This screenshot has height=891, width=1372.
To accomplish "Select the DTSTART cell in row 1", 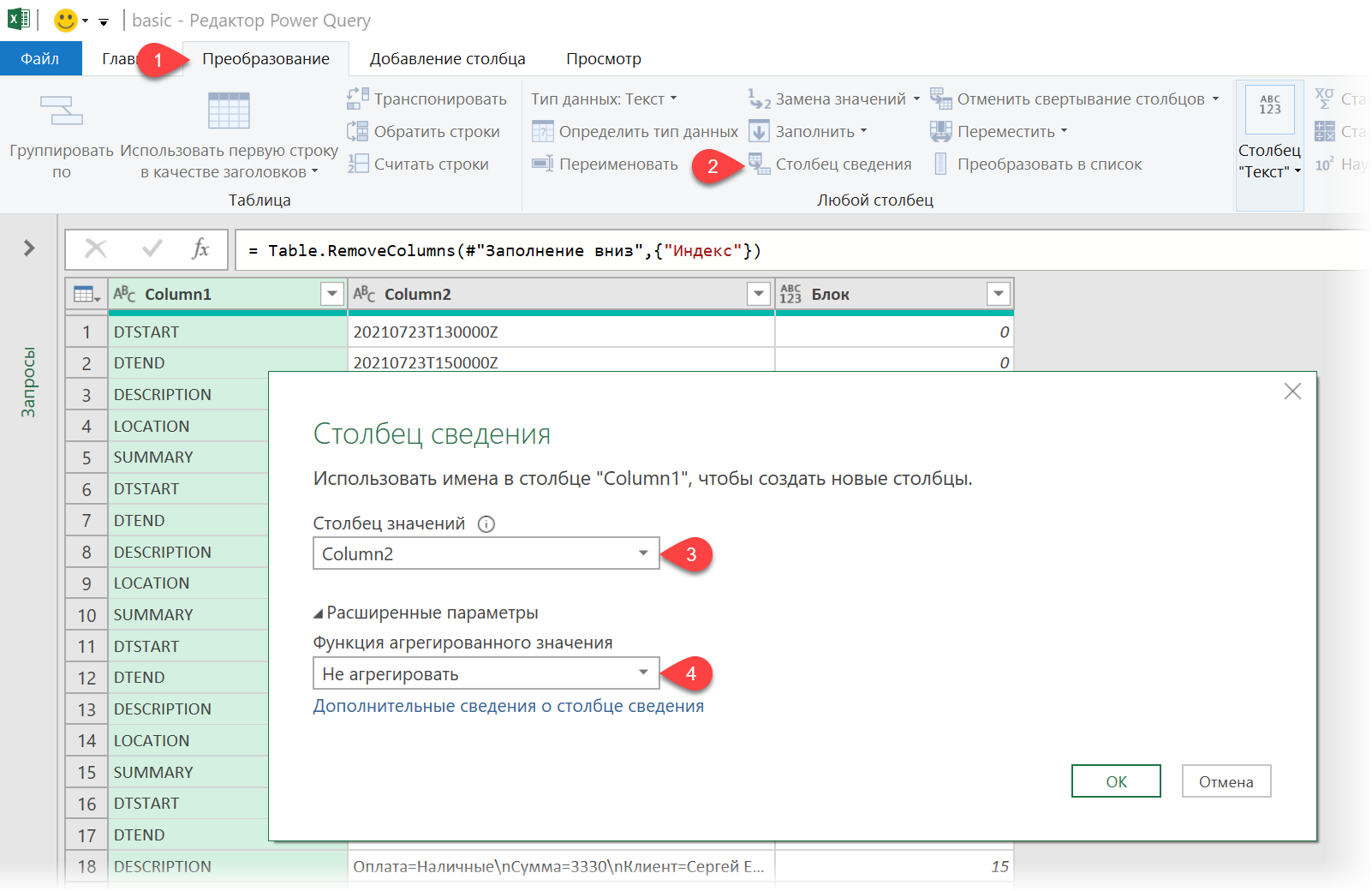I will 227,332.
